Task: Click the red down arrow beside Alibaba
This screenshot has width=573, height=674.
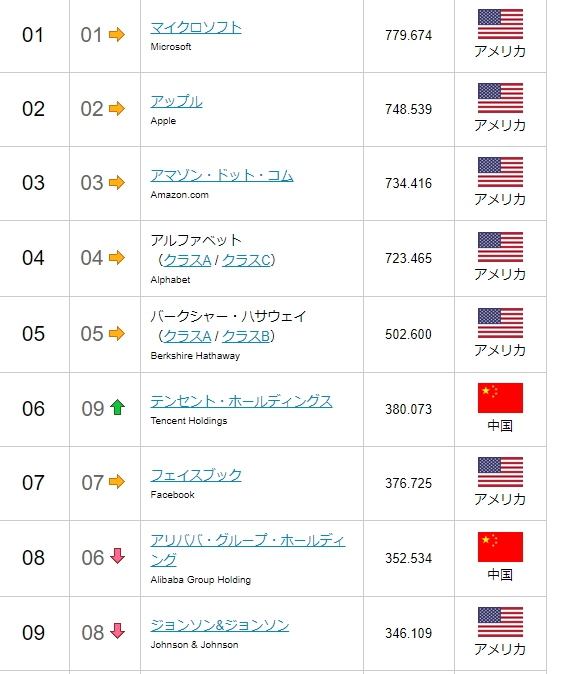Action: (x=117, y=556)
